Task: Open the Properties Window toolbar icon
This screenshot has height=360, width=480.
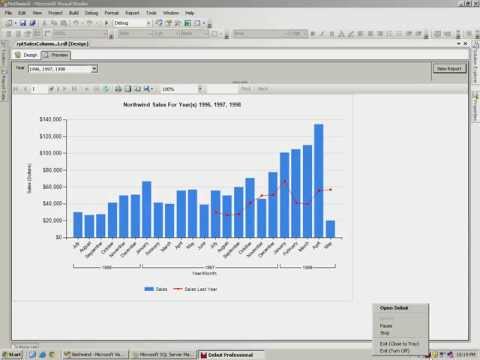Action: (x=169, y=23)
